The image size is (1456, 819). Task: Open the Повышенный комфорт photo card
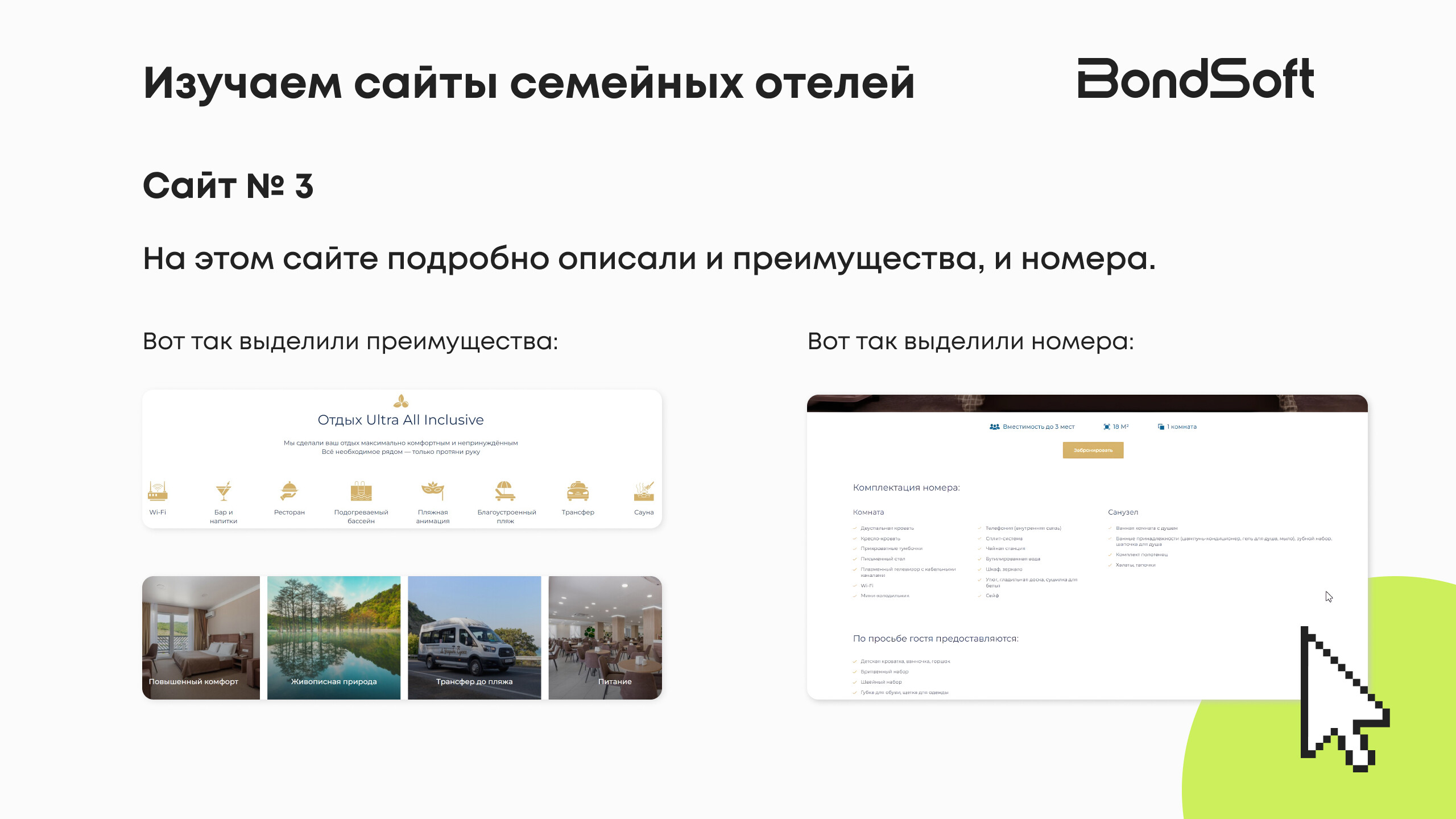201,638
